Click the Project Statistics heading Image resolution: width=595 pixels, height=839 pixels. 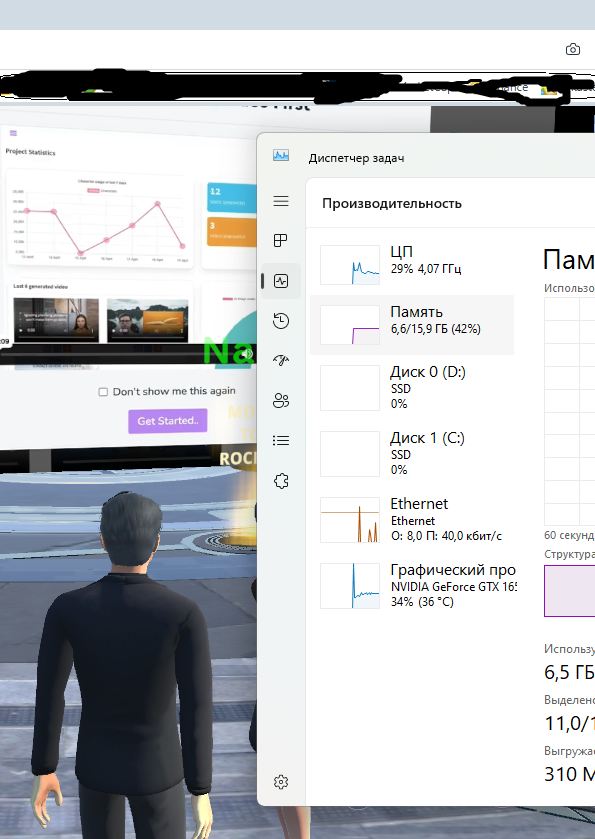pos(30,152)
